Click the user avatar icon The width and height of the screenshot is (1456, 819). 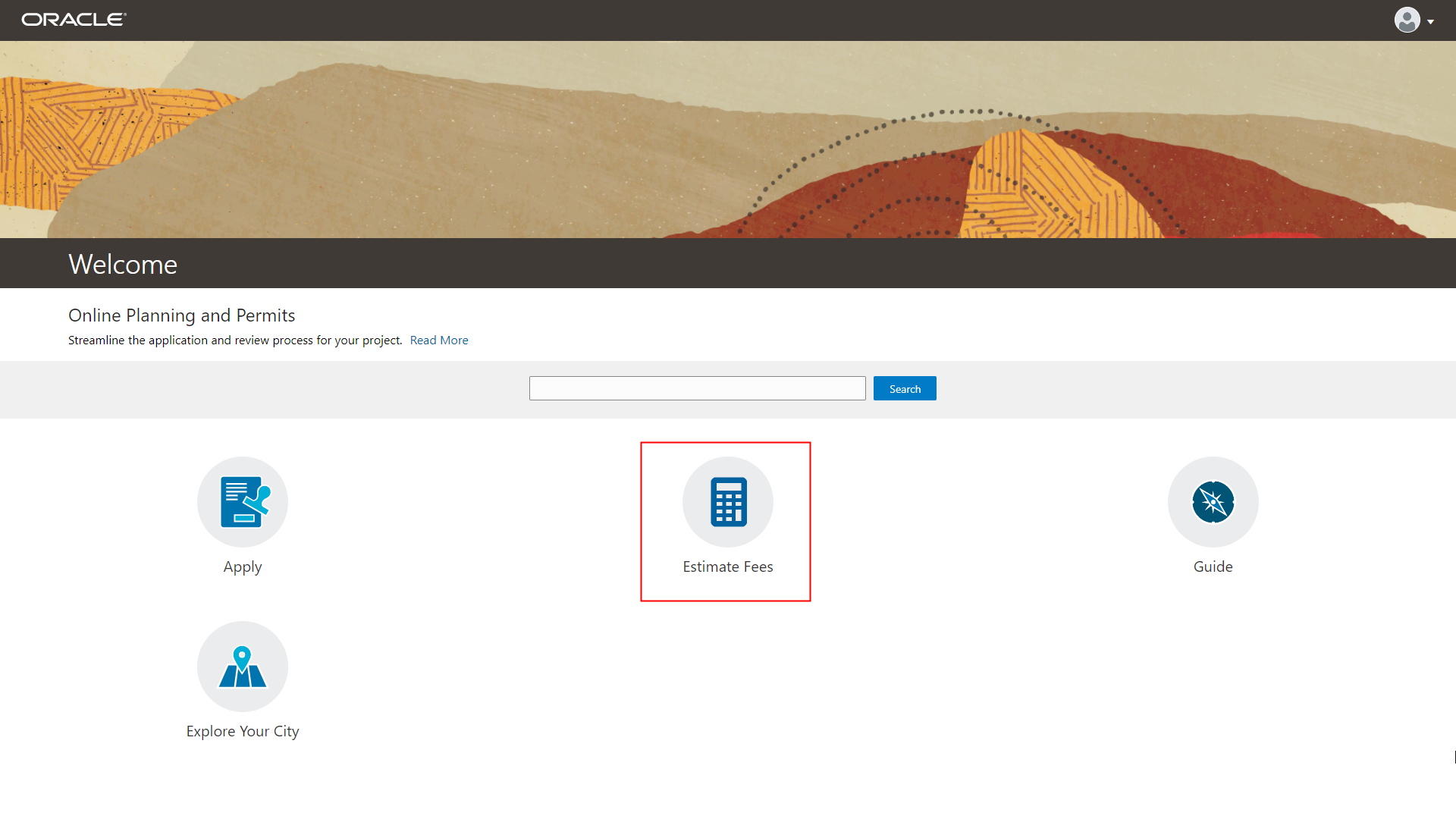(x=1407, y=20)
